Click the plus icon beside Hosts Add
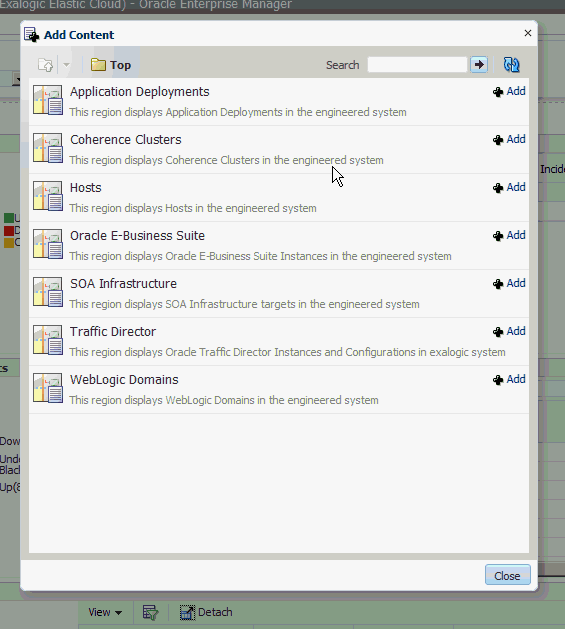 pos(498,188)
